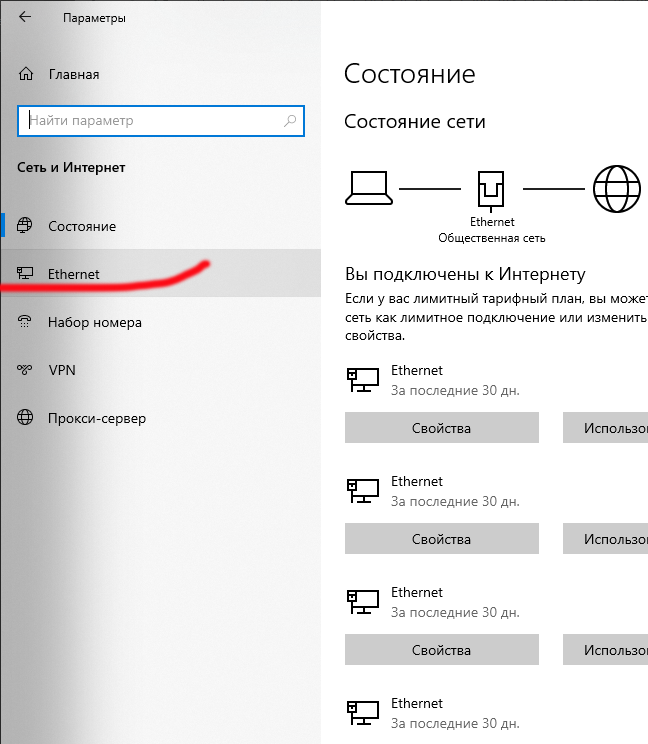Click the laptop icon in network diagram
Screen dimensions: 648x744
tap(369, 188)
